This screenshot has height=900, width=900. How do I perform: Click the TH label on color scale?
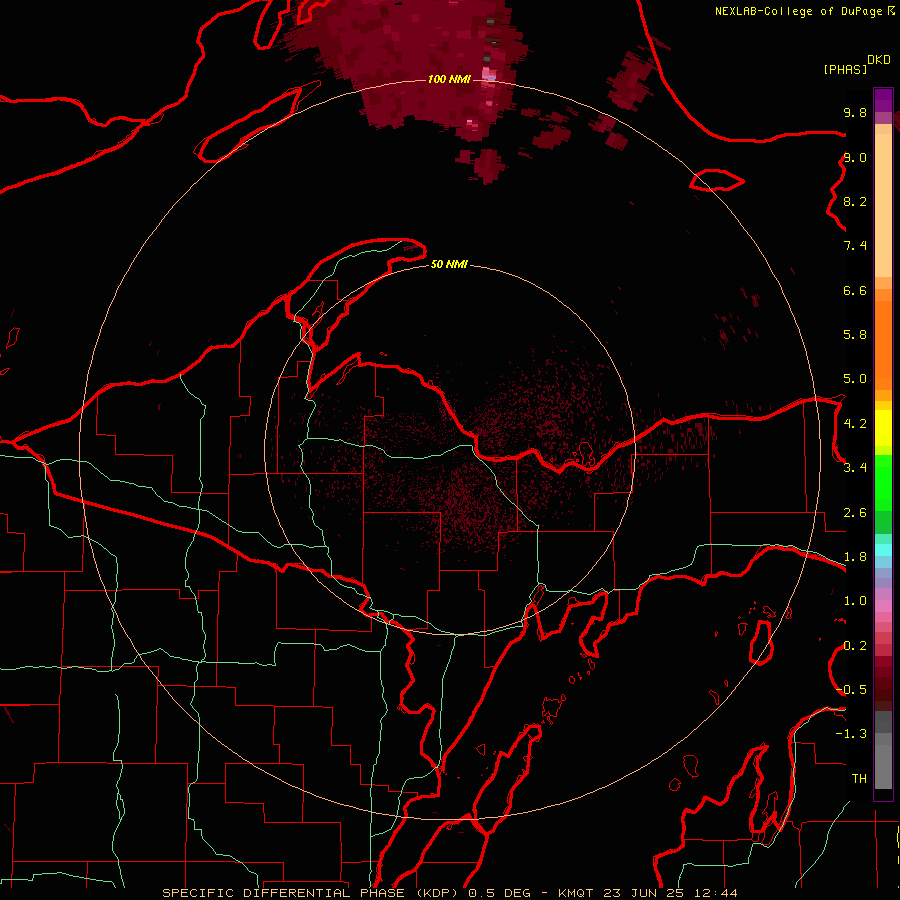(x=859, y=779)
